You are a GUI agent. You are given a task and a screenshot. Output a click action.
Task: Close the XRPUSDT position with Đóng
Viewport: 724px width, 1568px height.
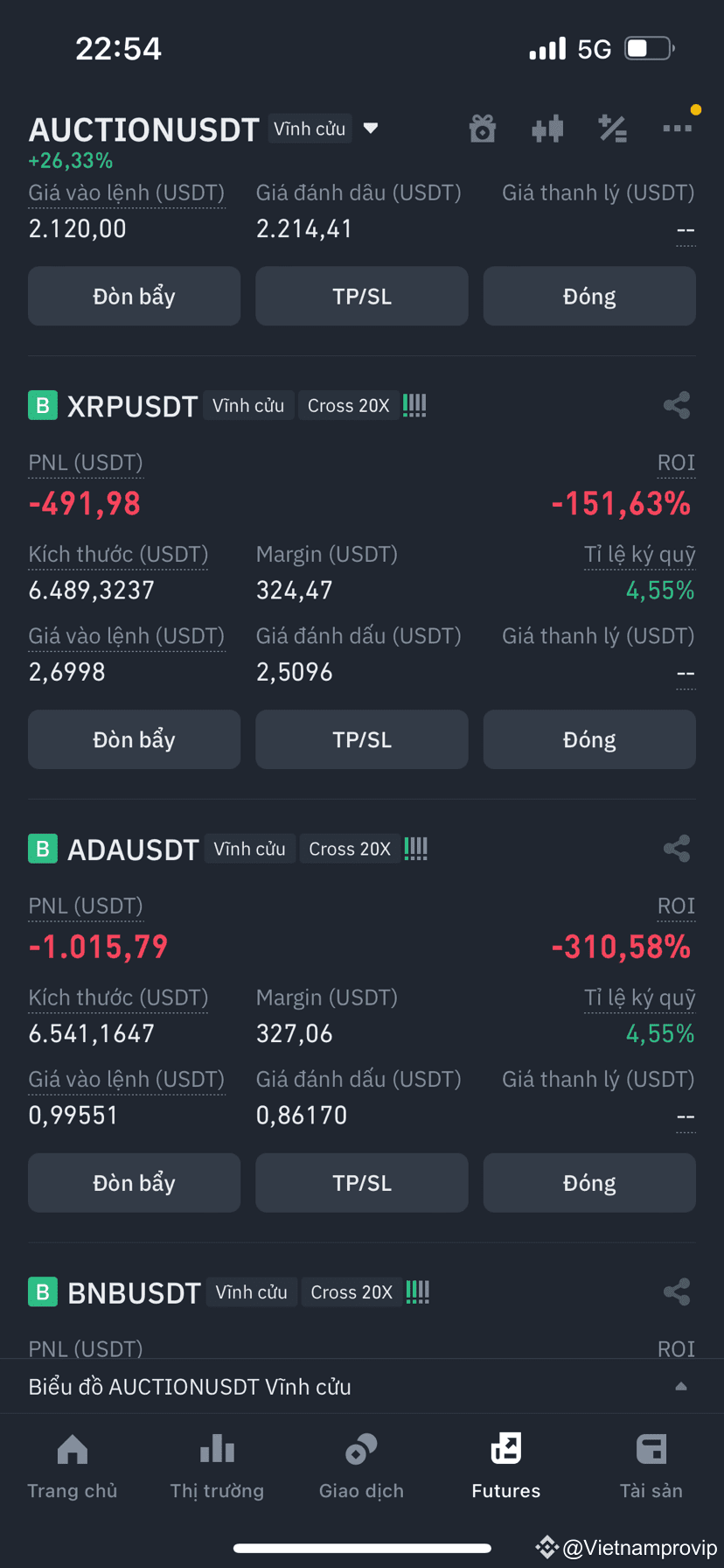tap(589, 739)
